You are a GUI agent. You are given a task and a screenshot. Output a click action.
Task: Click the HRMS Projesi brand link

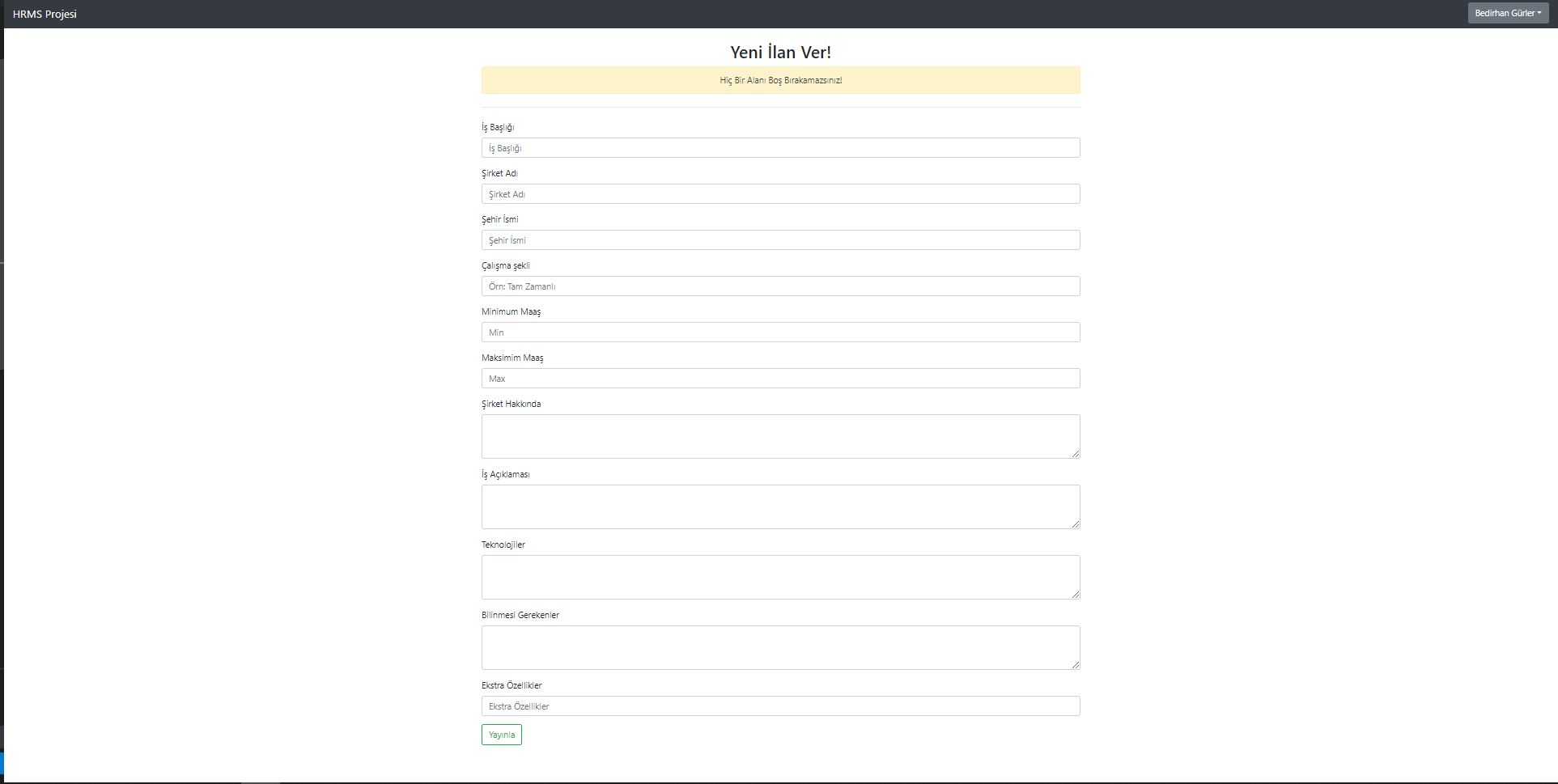point(43,13)
